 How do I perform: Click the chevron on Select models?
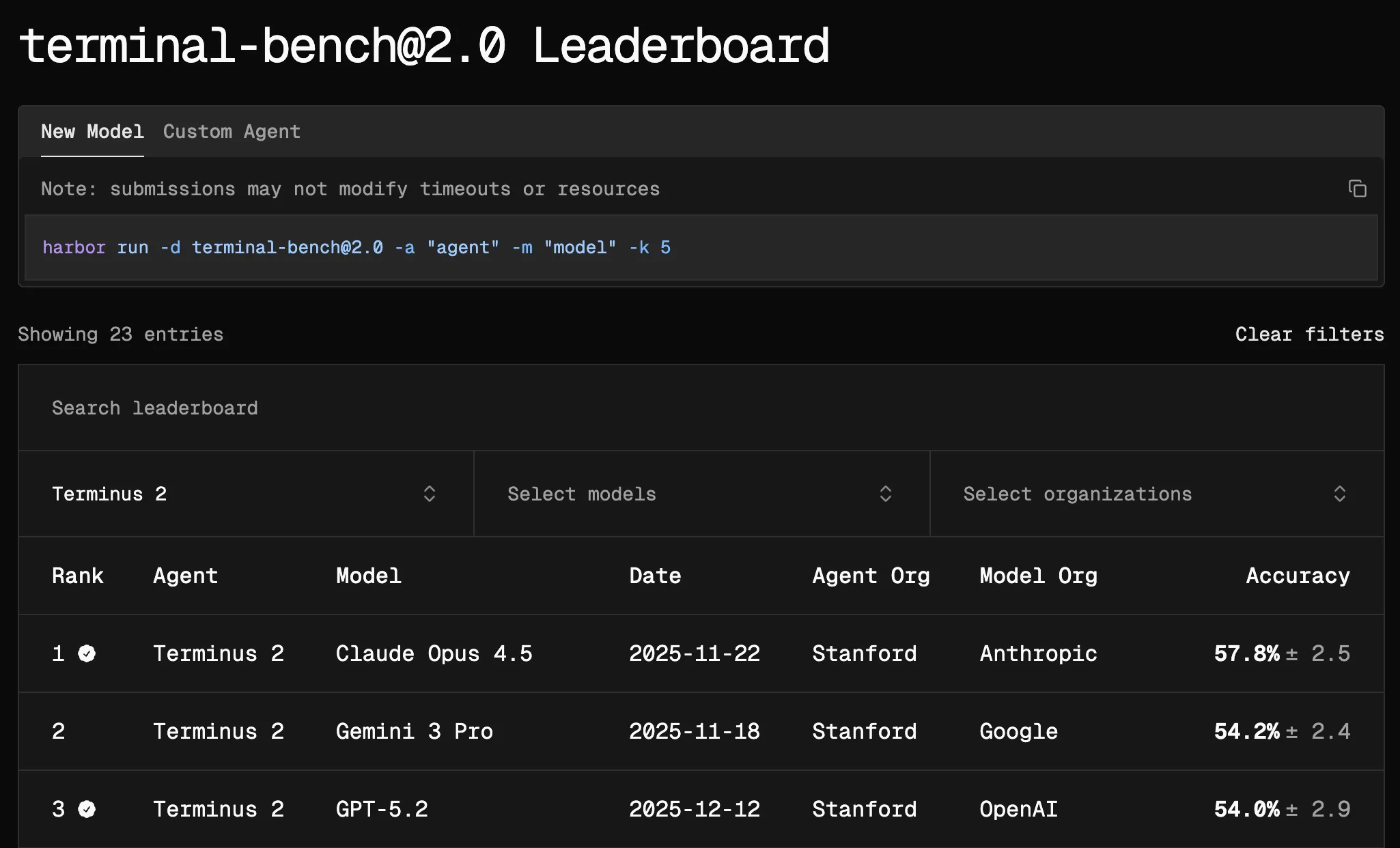(x=886, y=494)
